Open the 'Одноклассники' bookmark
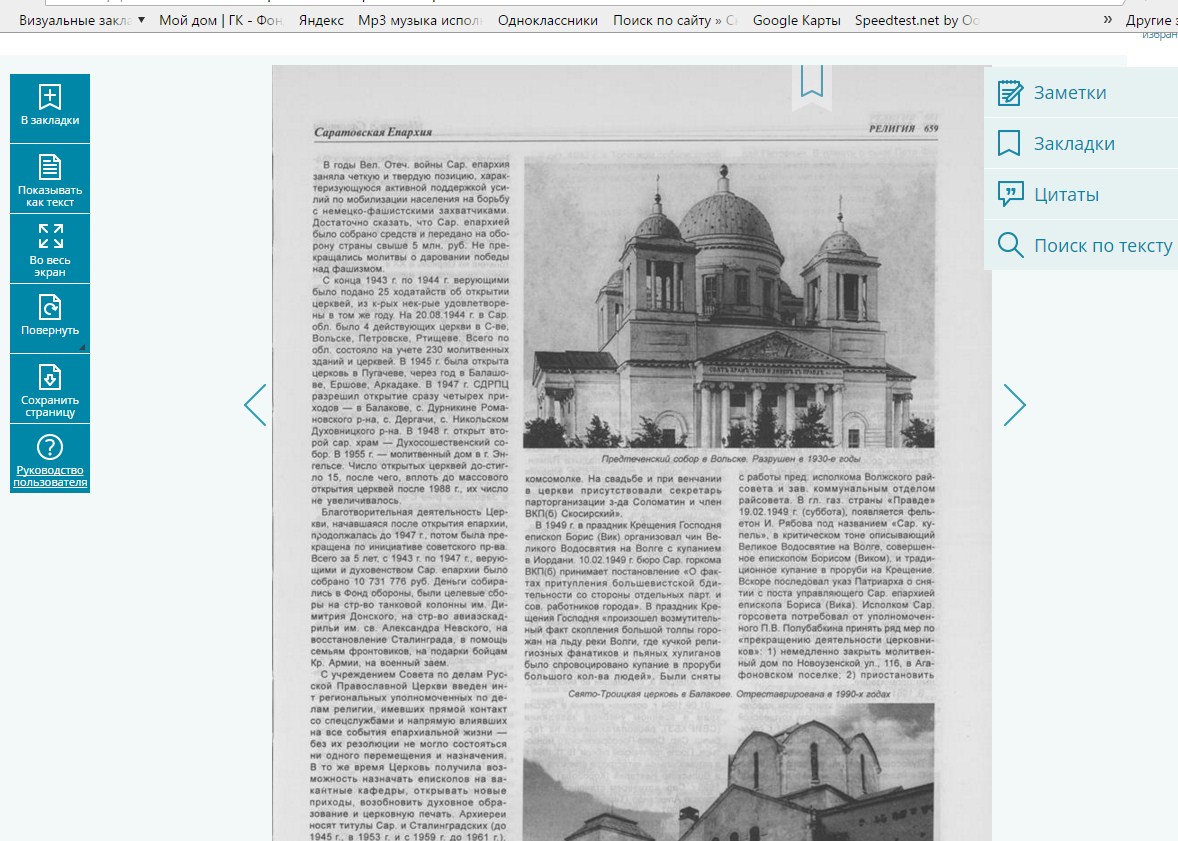Viewport: 1178px width, 841px height. (547, 20)
